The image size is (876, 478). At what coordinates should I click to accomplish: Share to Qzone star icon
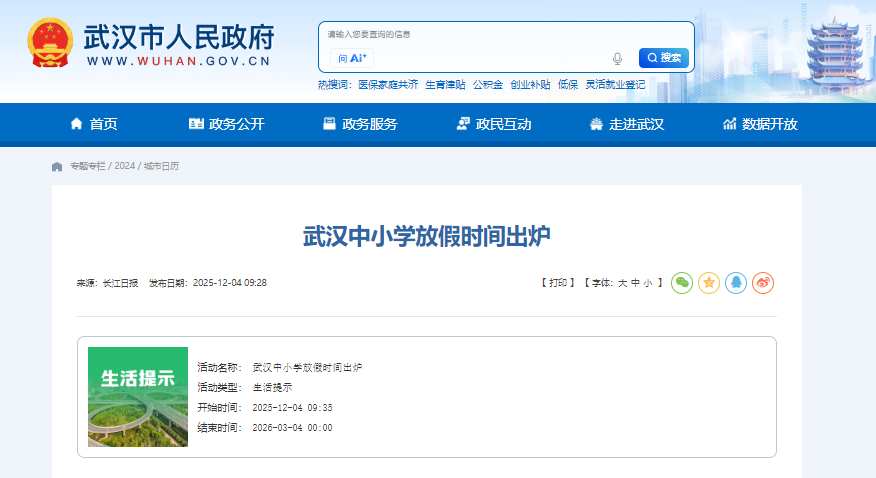pos(708,283)
